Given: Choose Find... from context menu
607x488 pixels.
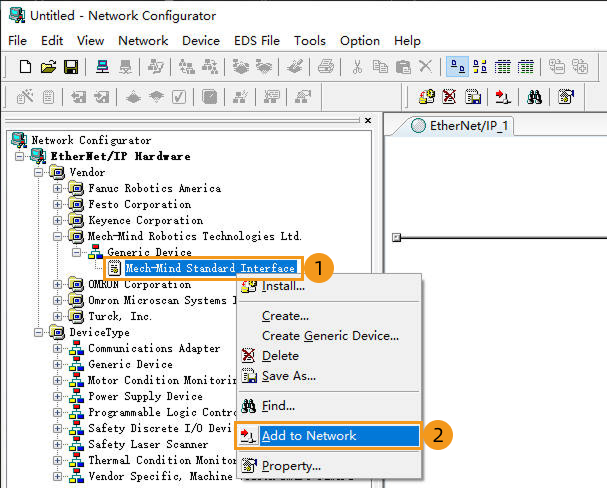Looking at the screenshot, I should 329,406.
